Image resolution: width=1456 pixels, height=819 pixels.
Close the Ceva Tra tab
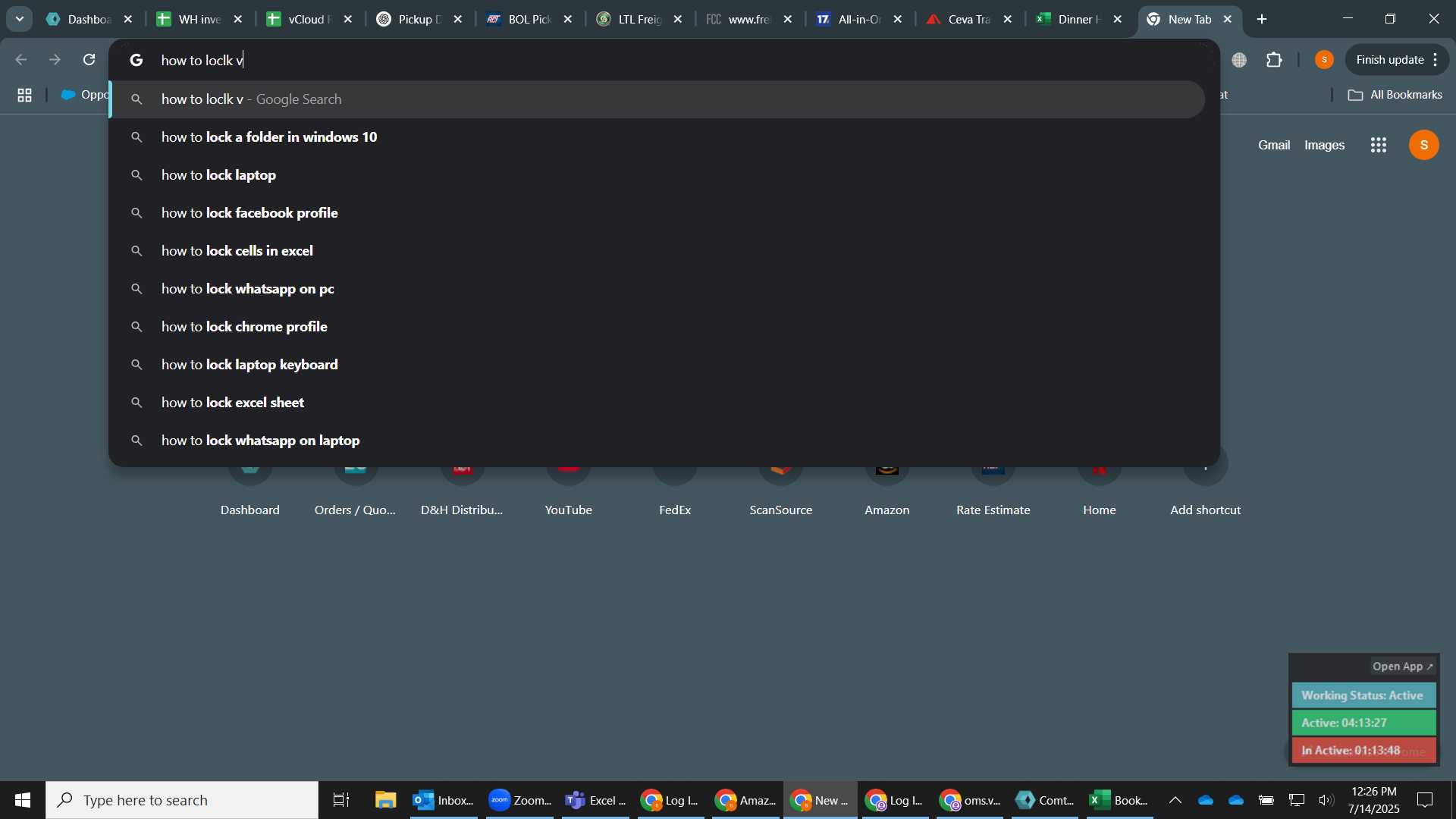[1008, 19]
